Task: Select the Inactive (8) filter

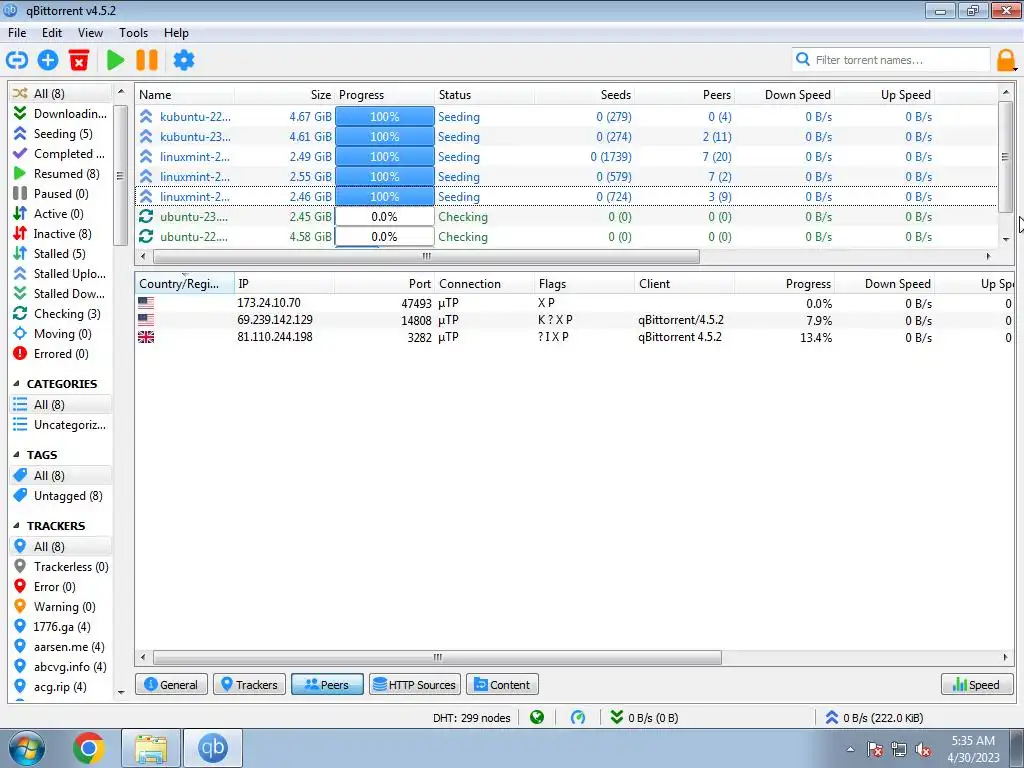Action: 61,234
